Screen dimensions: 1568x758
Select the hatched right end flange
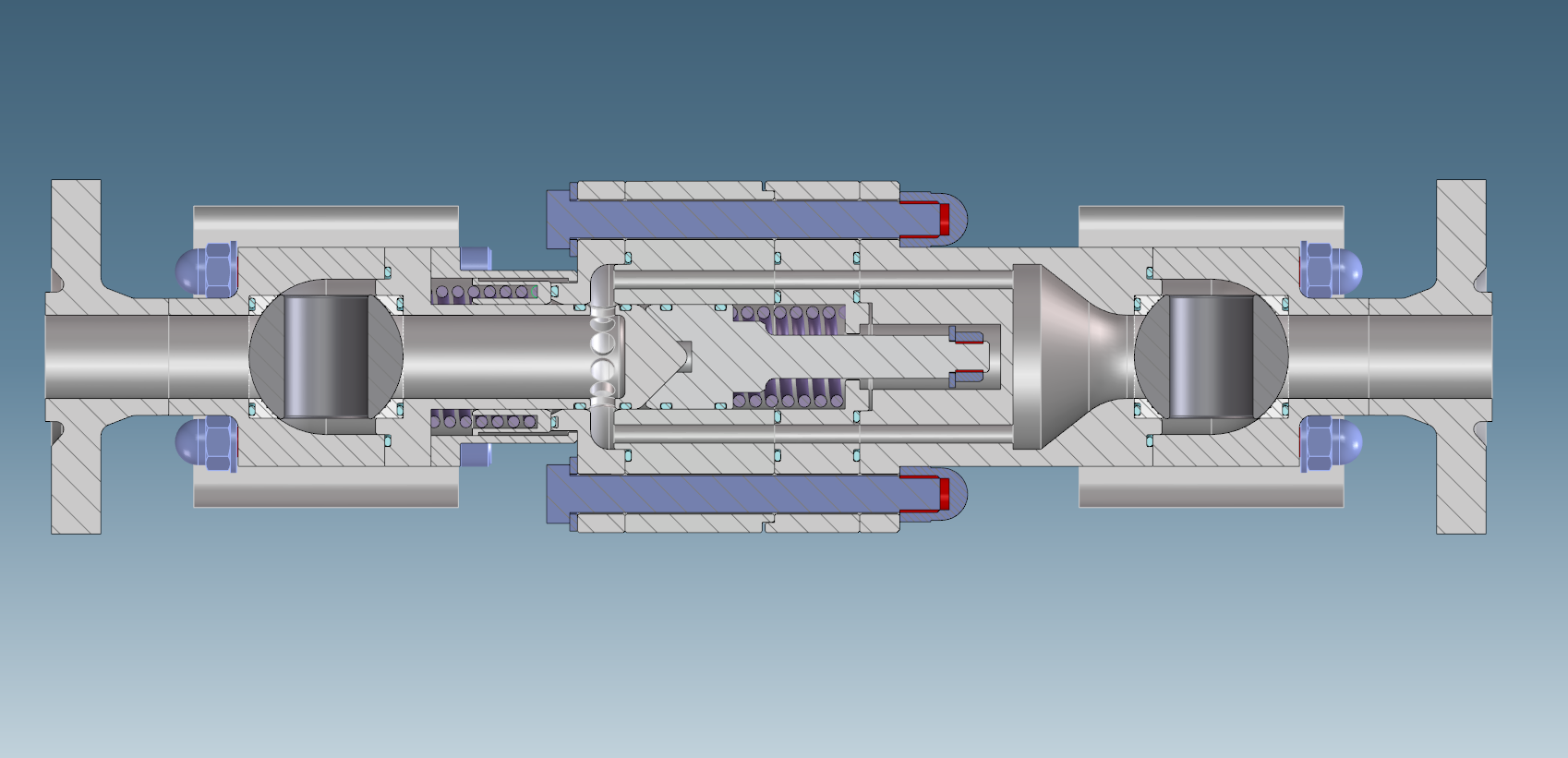click(1461, 356)
